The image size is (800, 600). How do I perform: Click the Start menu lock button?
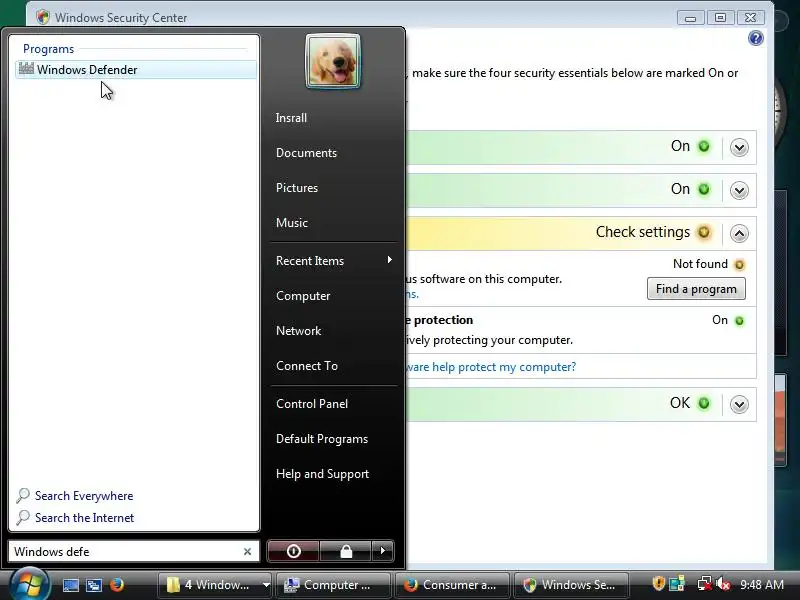pos(346,551)
